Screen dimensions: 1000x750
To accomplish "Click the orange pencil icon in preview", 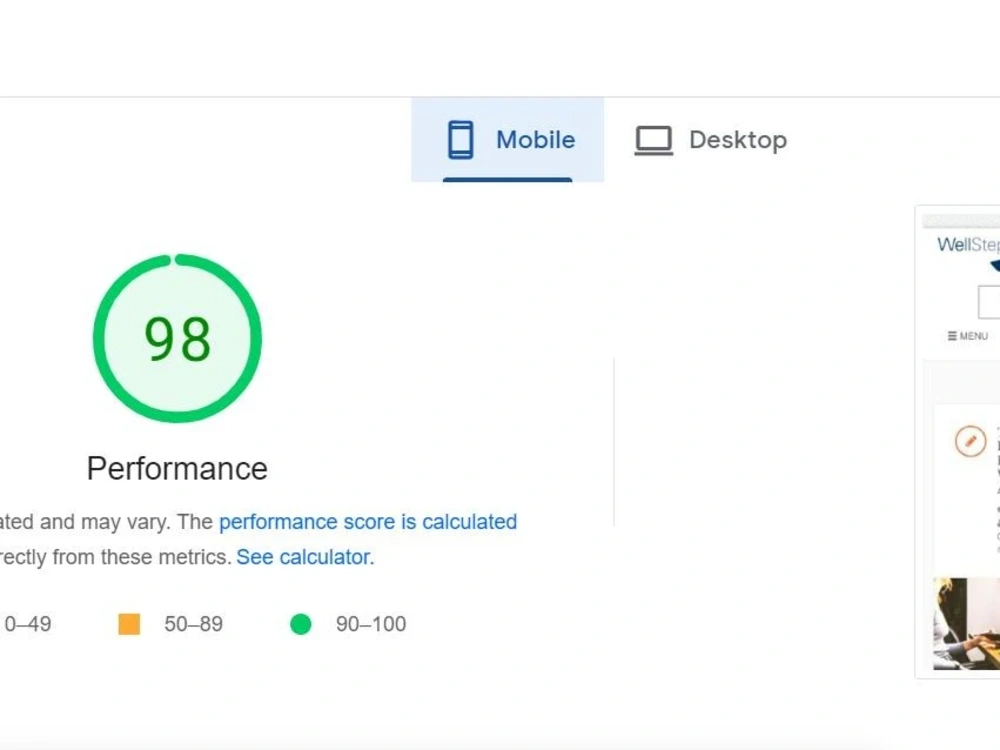I will pos(970,441).
